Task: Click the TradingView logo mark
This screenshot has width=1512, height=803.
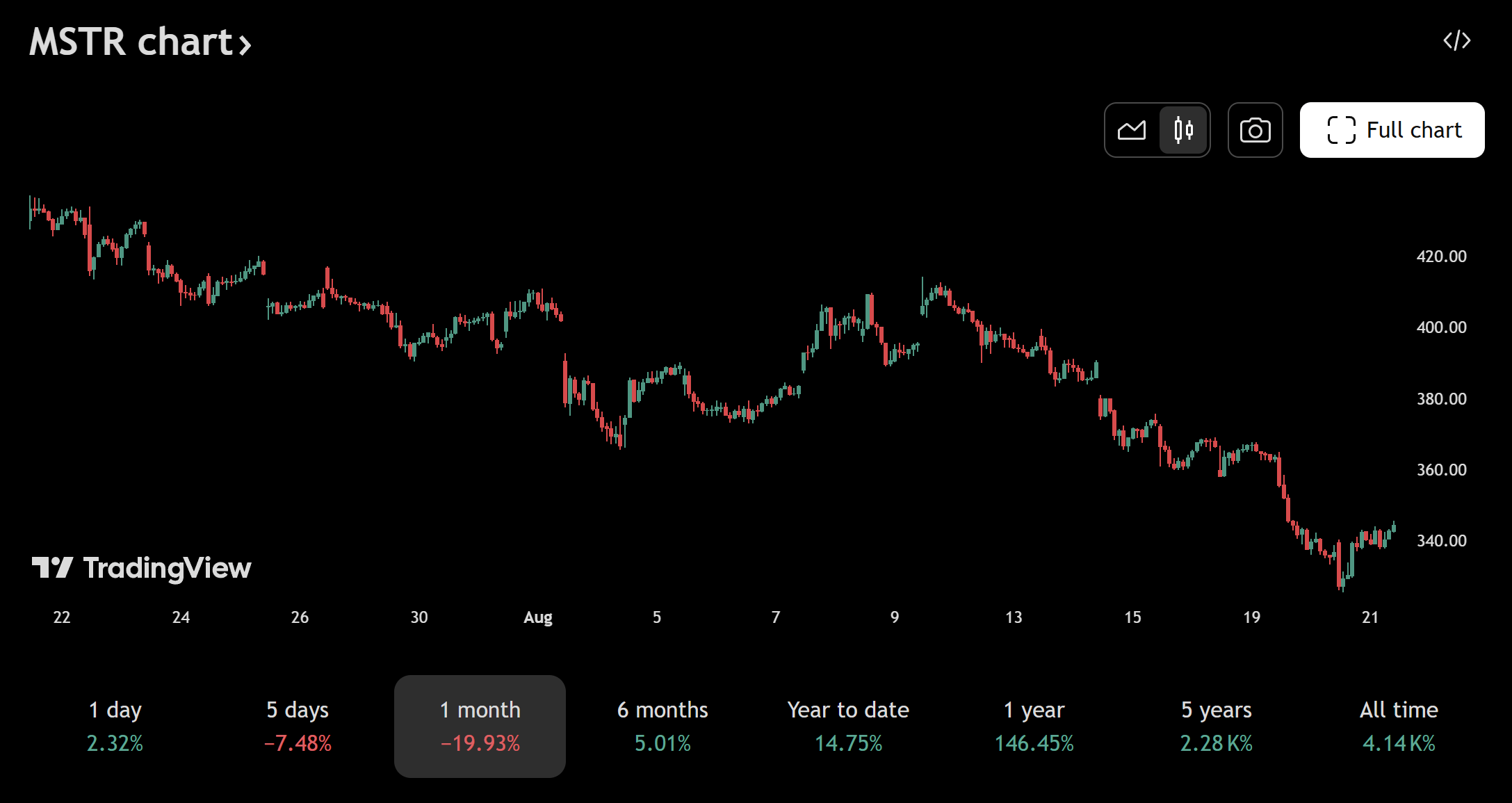Action: [x=53, y=568]
